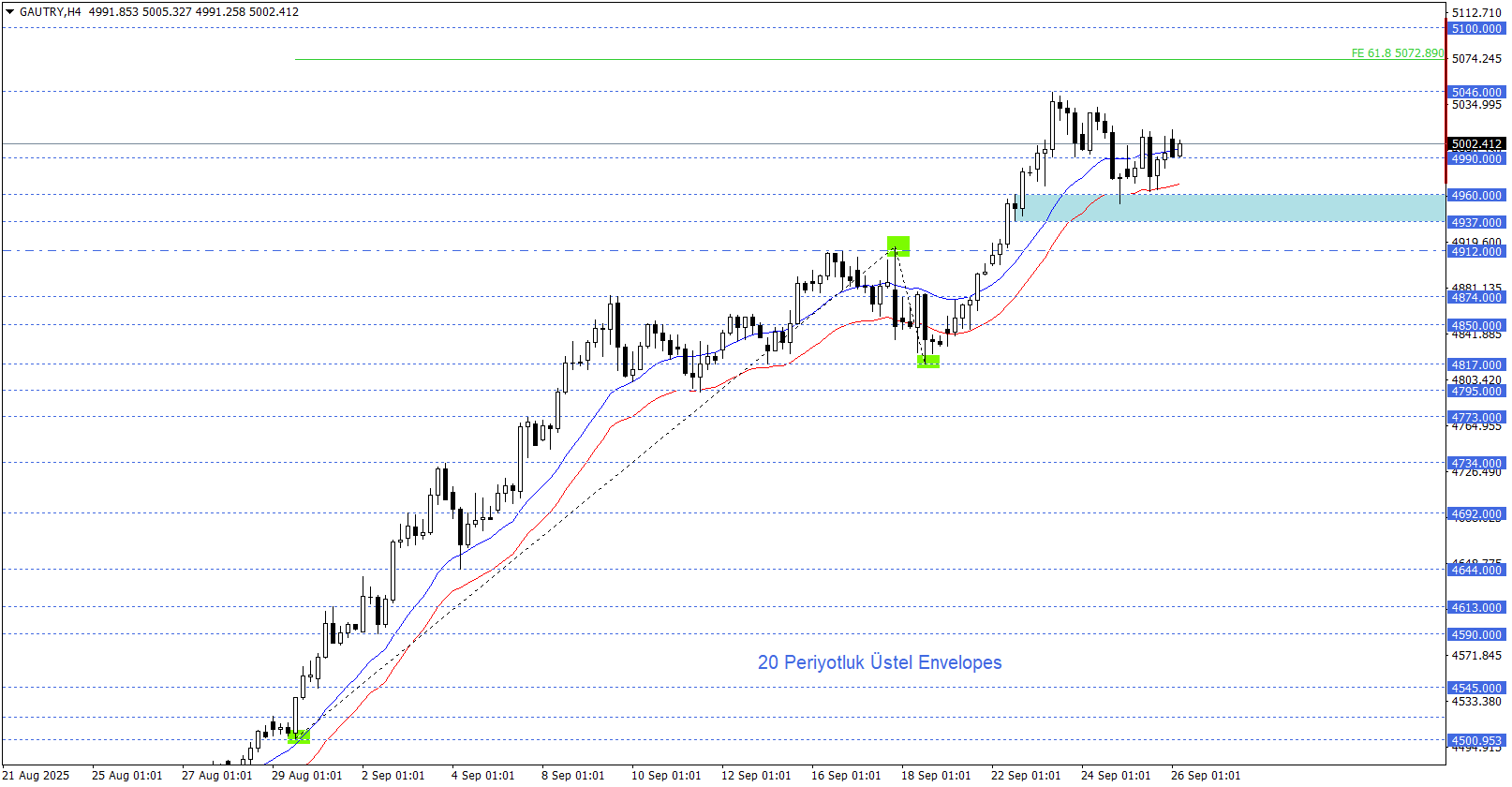Click the 4817.000 price level label
1512x787 pixels.
pyautogui.click(x=1476, y=365)
